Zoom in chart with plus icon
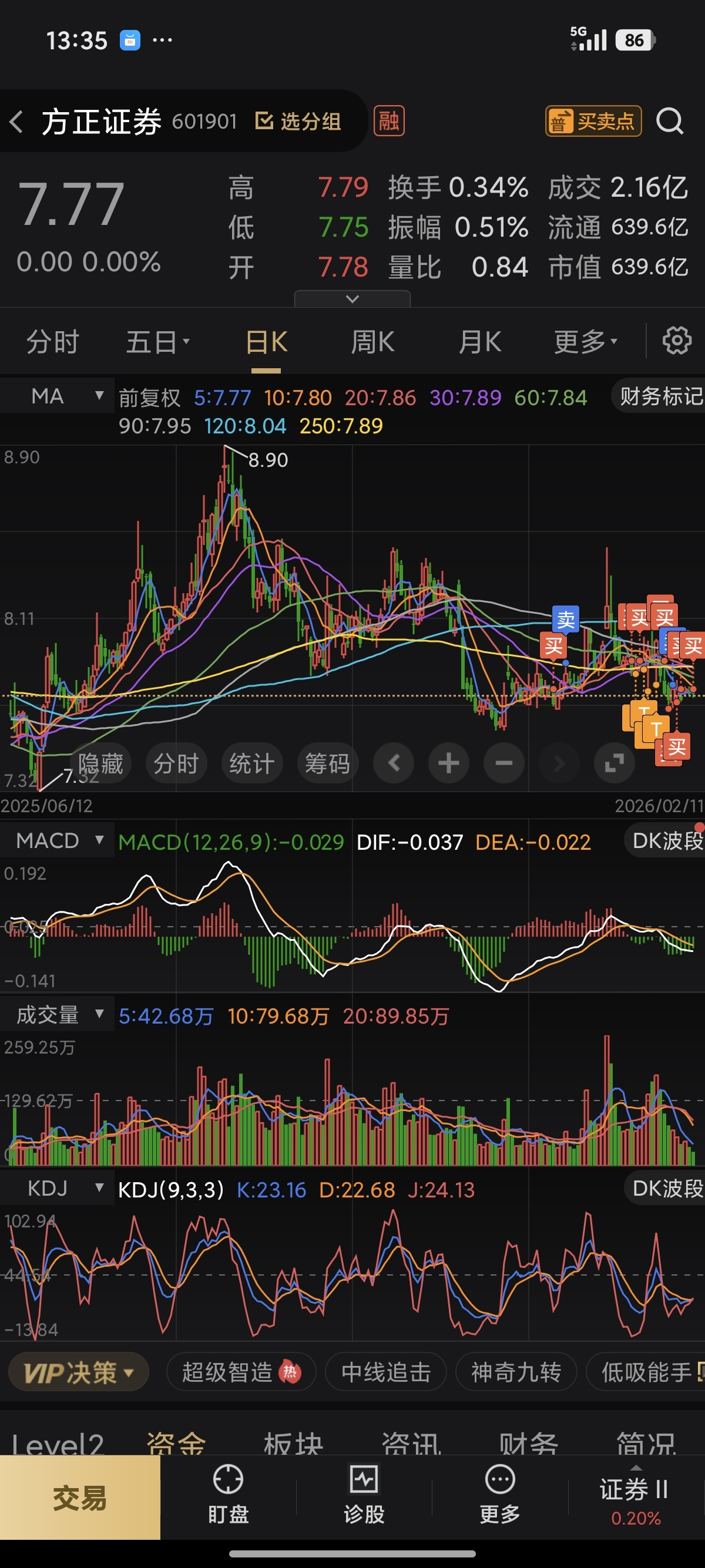705x1568 pixels. click(449, 763)
